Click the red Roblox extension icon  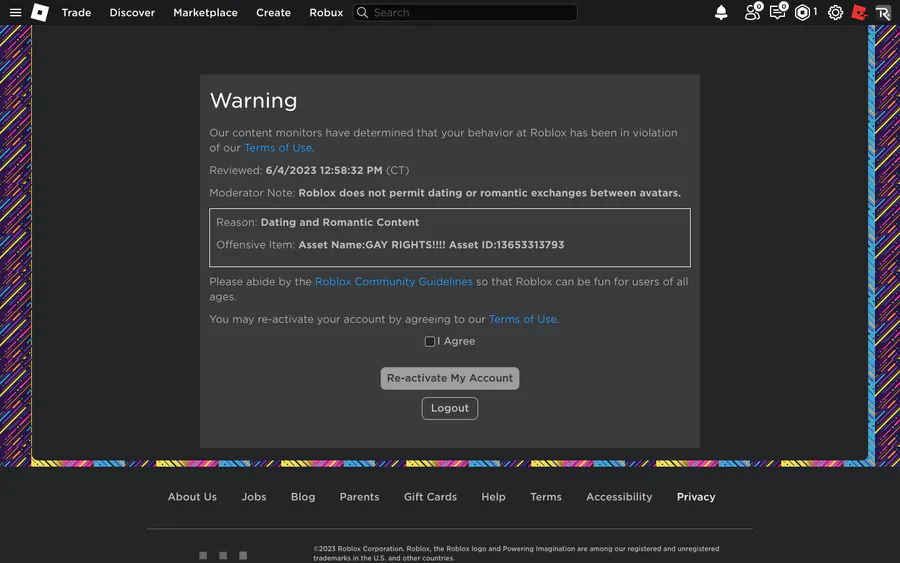[x=859, y=13]
